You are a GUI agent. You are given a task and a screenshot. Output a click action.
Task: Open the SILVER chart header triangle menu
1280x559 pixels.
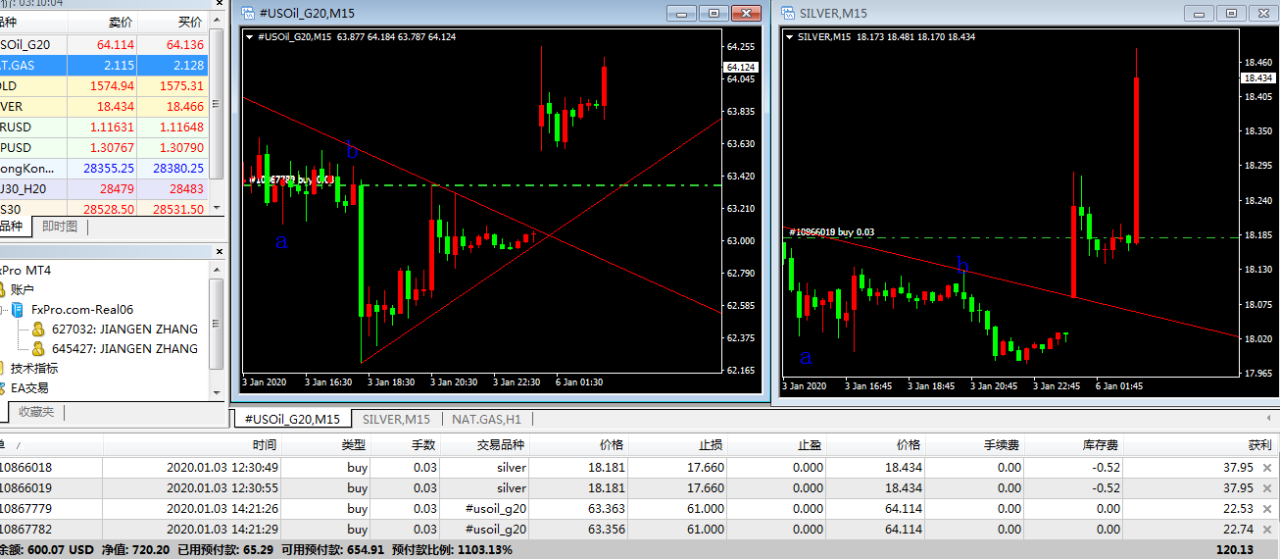789,37
